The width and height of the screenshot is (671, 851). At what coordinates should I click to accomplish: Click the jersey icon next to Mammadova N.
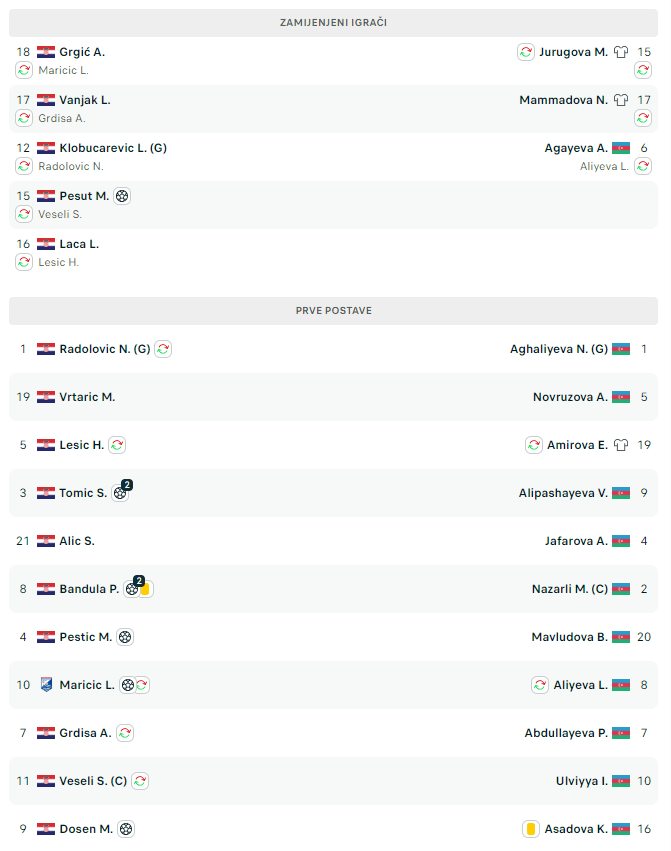pyautogui.click(x=621, y=100)
